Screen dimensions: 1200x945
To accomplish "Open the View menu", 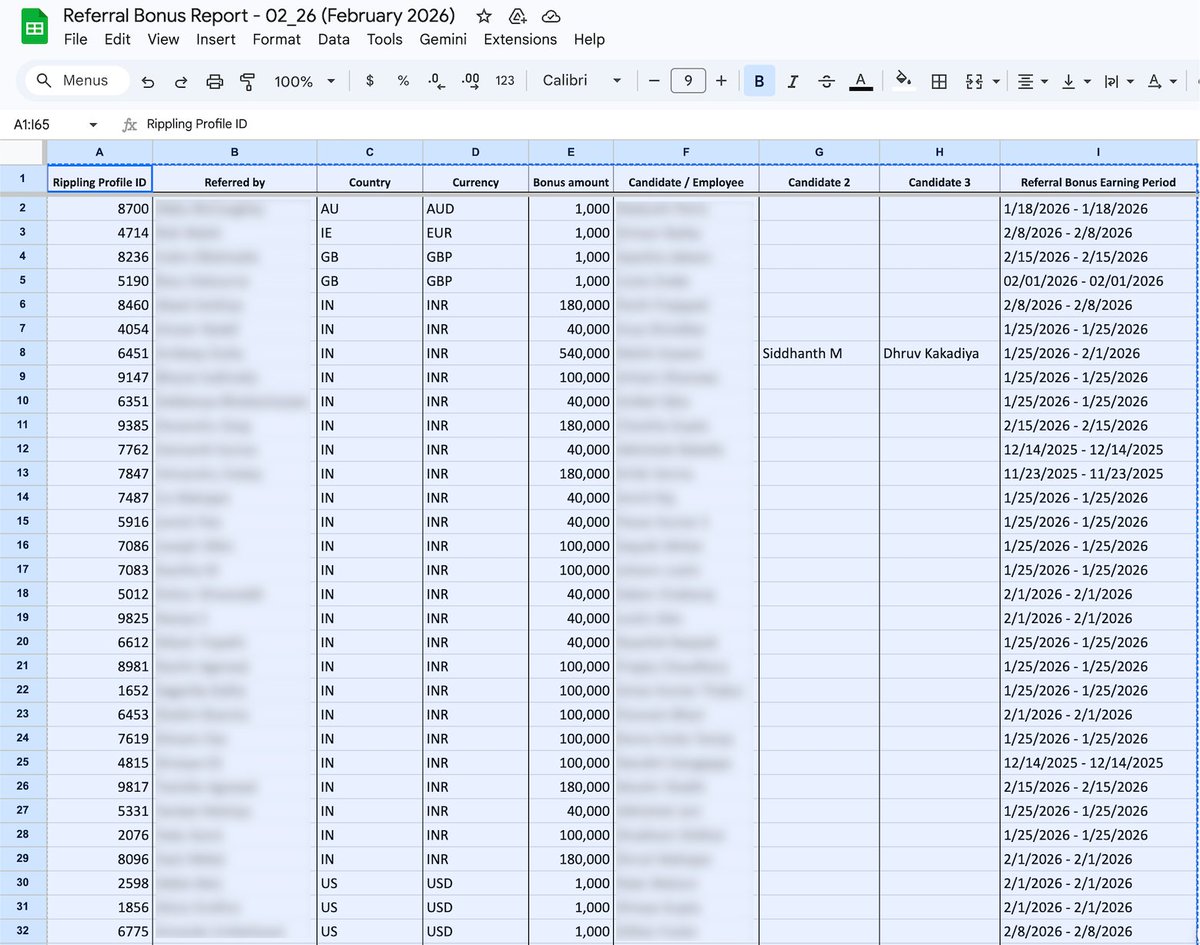I will [163, 40].
